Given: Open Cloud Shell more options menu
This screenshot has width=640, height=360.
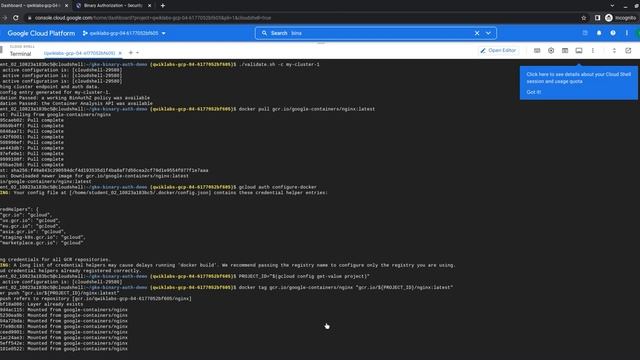Looking at the screenshot, I should point(593,51).
